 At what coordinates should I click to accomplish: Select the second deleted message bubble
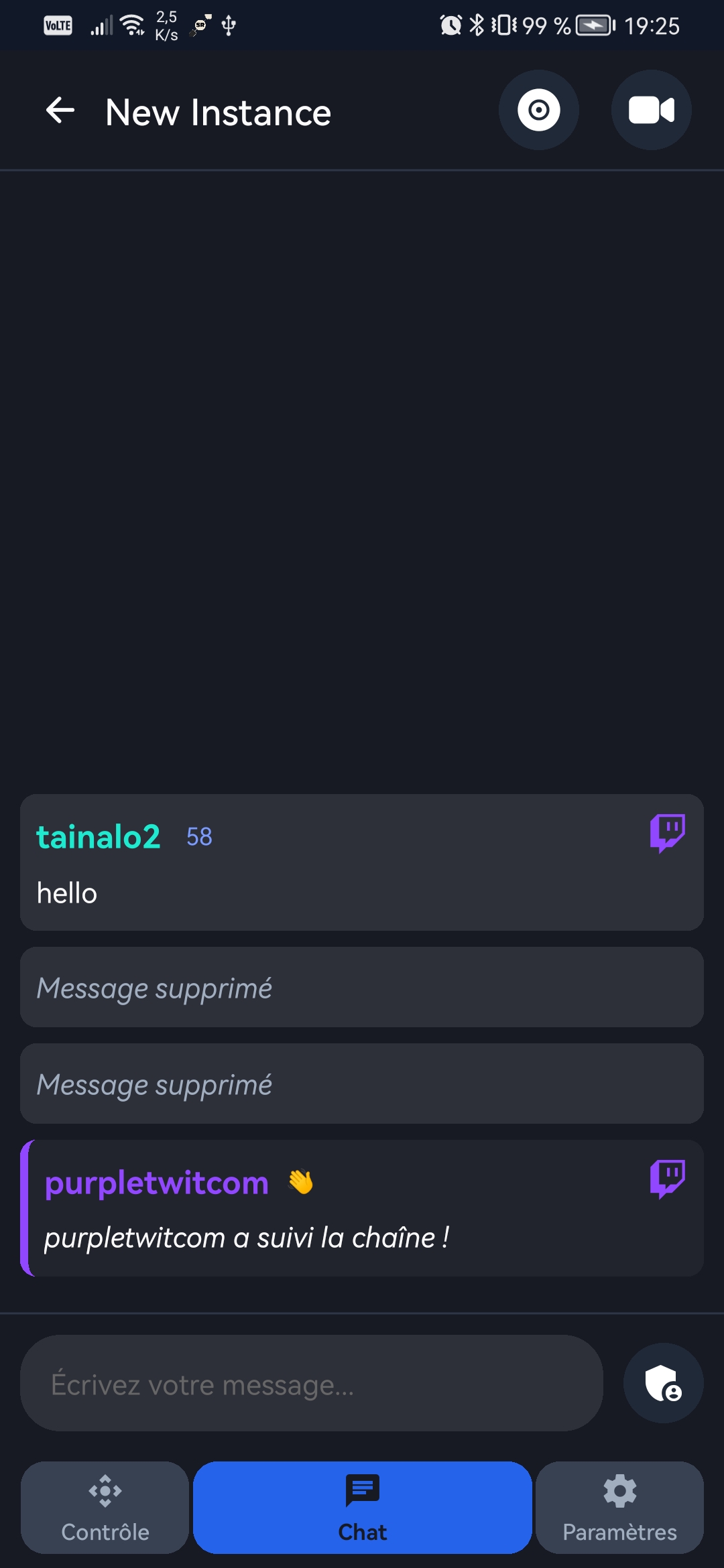point(362,1084)
